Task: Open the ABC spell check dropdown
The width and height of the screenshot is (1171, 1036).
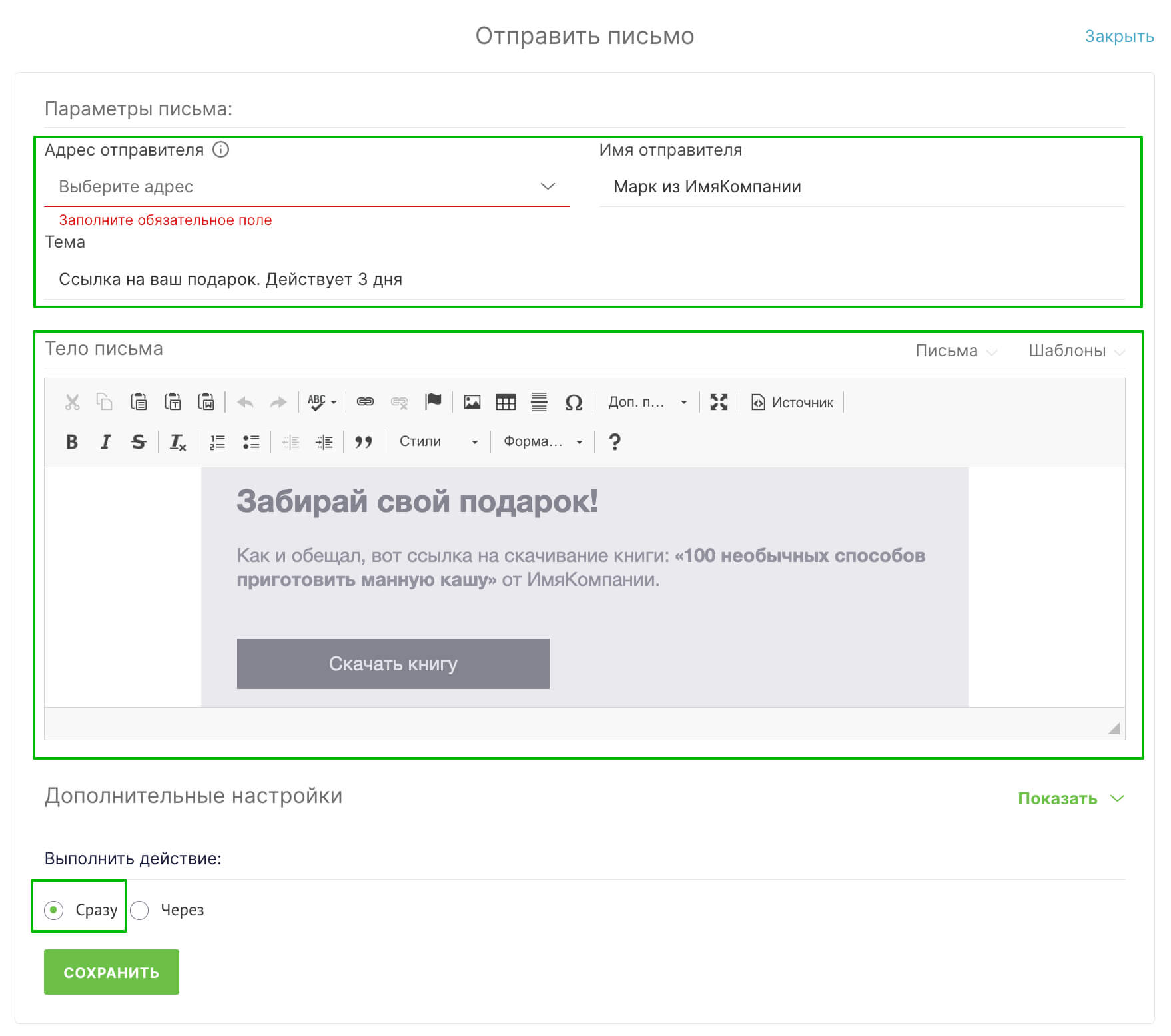Action: (322, 402)
